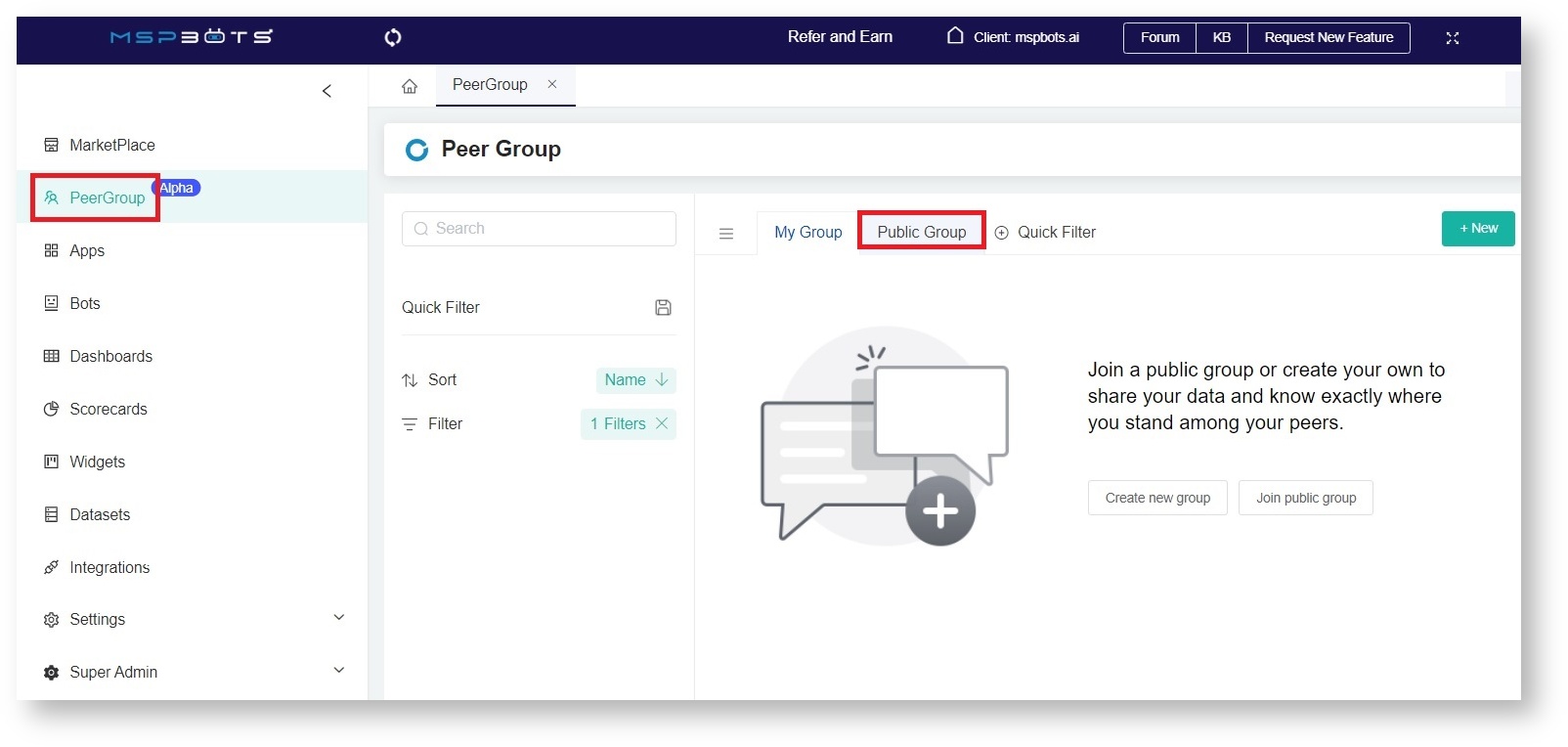Screen dimensions: 1568x747
Task: Click the fullscreen expand icon
Action: click(x=1452, y=38)
